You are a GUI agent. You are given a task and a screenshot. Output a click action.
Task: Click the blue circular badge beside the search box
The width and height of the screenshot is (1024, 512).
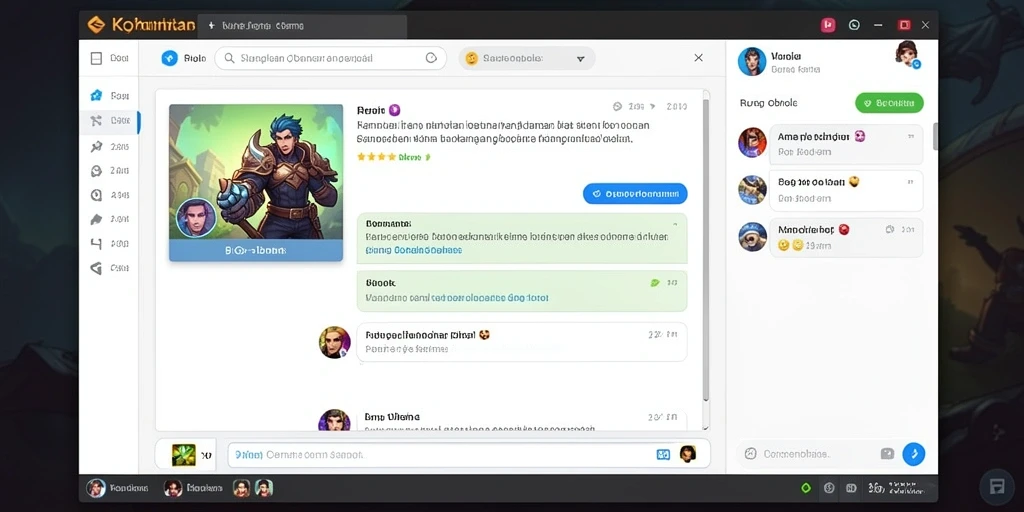pyautogui.click(x=169, y=58)
